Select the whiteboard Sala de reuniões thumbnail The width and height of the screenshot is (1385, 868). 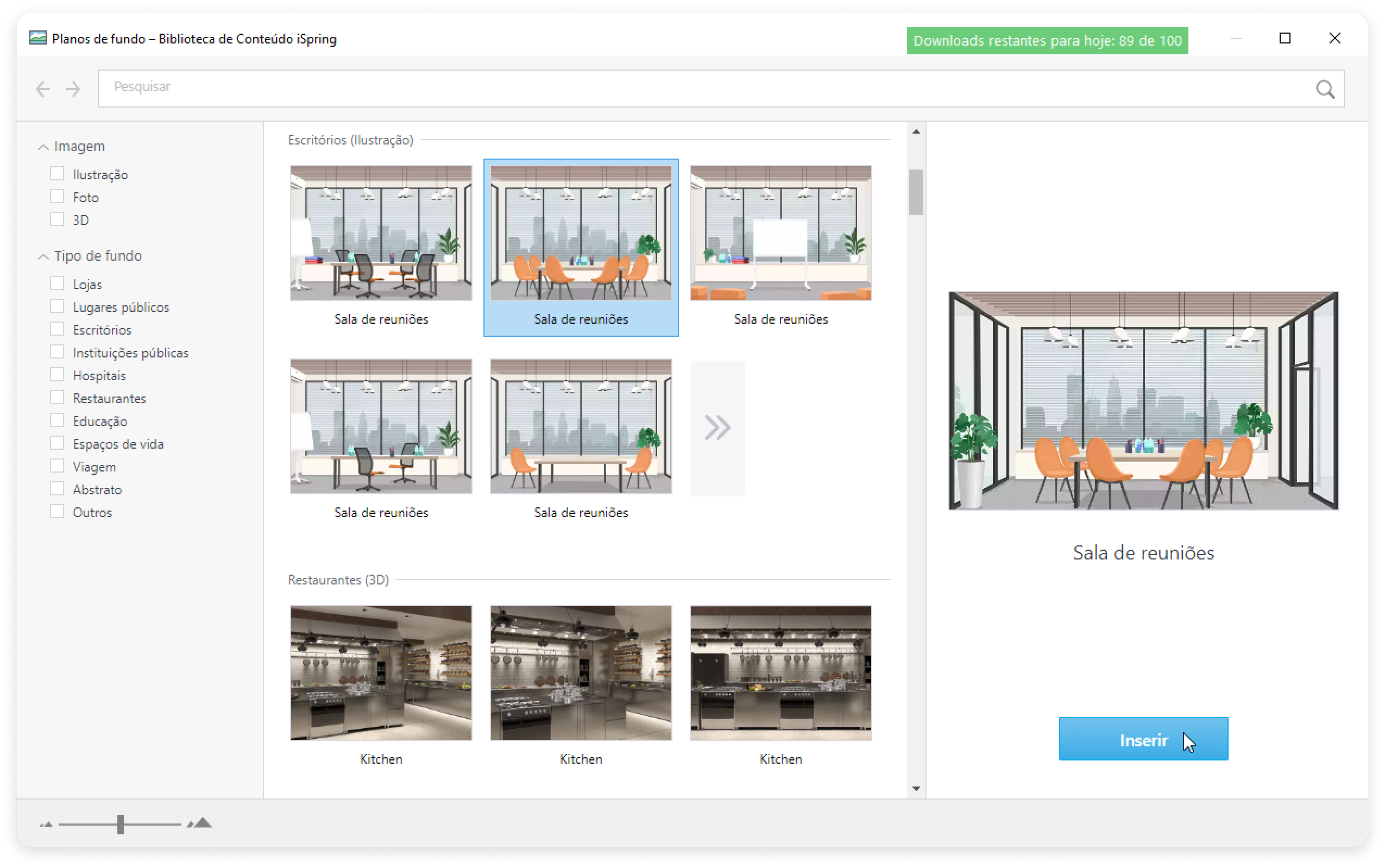[x=780, y=234]
